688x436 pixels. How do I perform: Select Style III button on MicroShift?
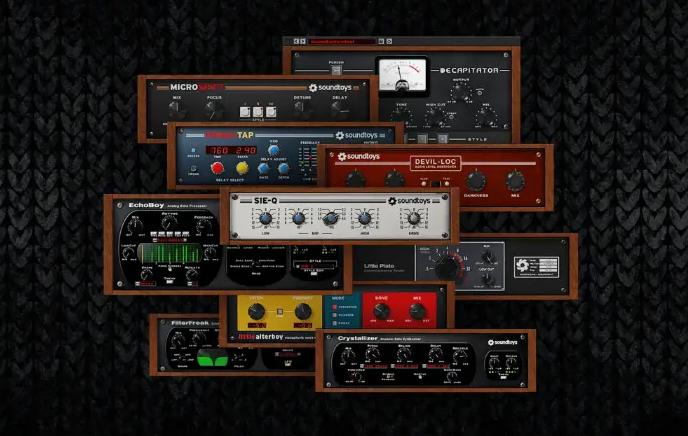click(271, 111)
